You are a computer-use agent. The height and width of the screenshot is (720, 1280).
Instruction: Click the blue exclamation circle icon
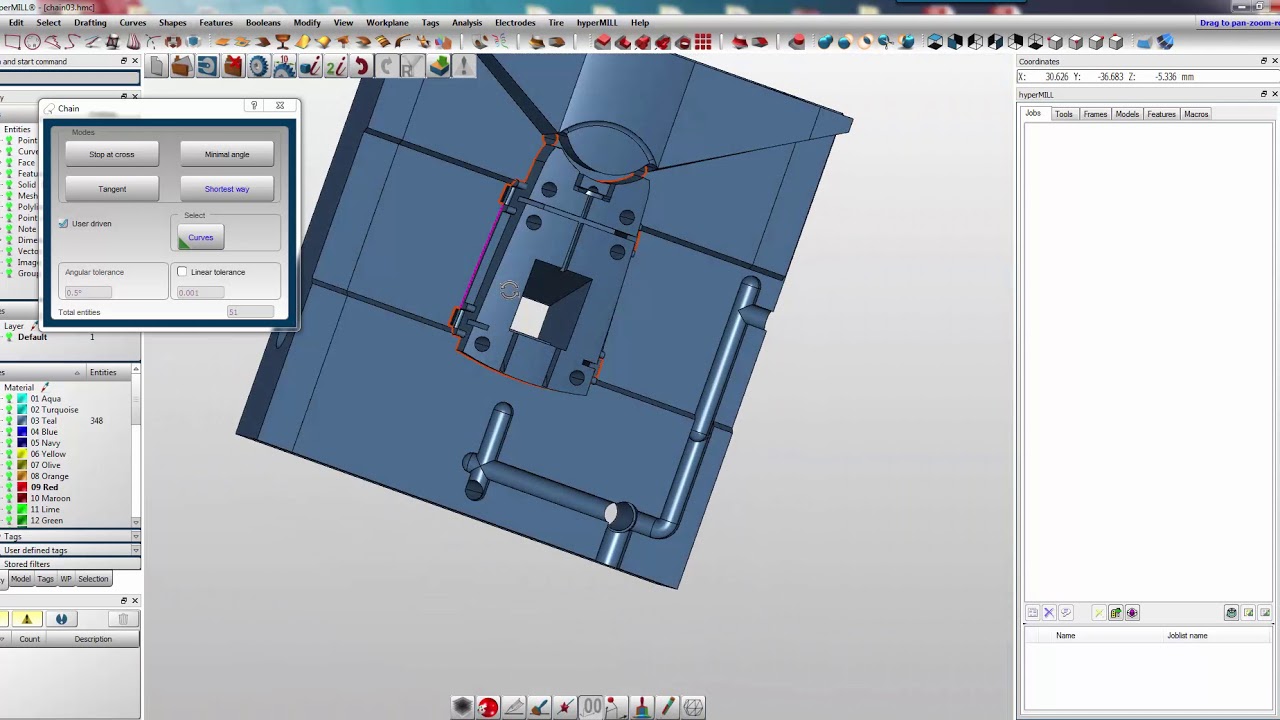tap(61, 619)
